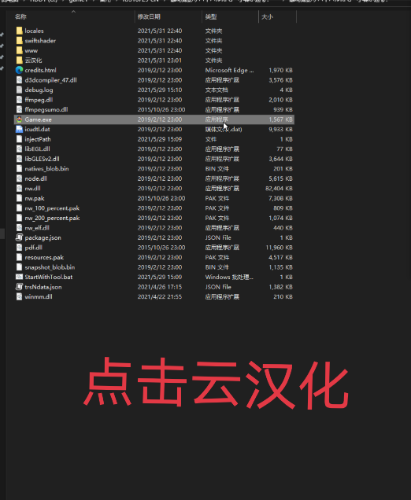Sort by 修改日期 column header
The height and width of the screenshot is (500, 411).
coord(149,17)
